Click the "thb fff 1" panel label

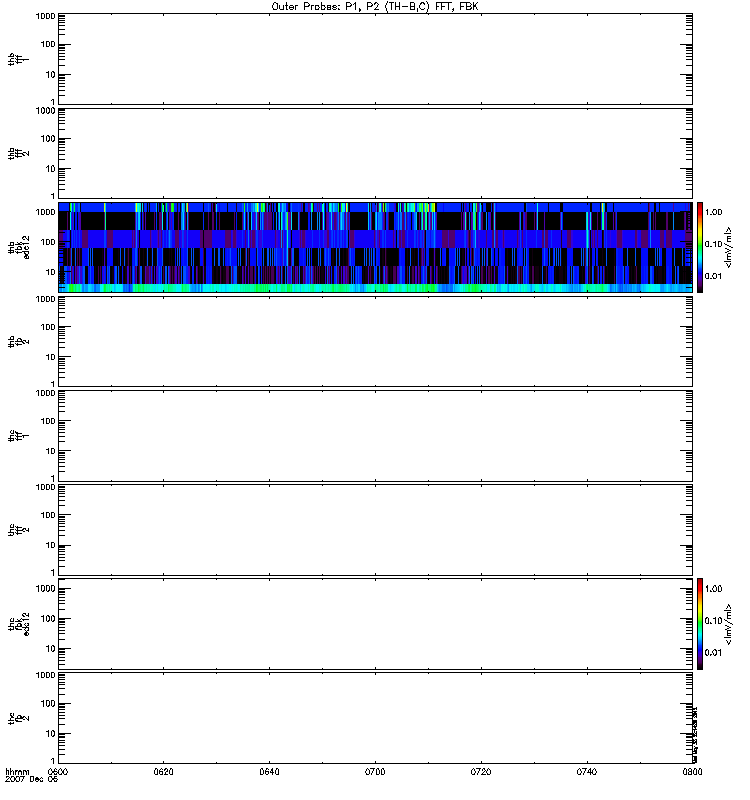pos(18,60)
